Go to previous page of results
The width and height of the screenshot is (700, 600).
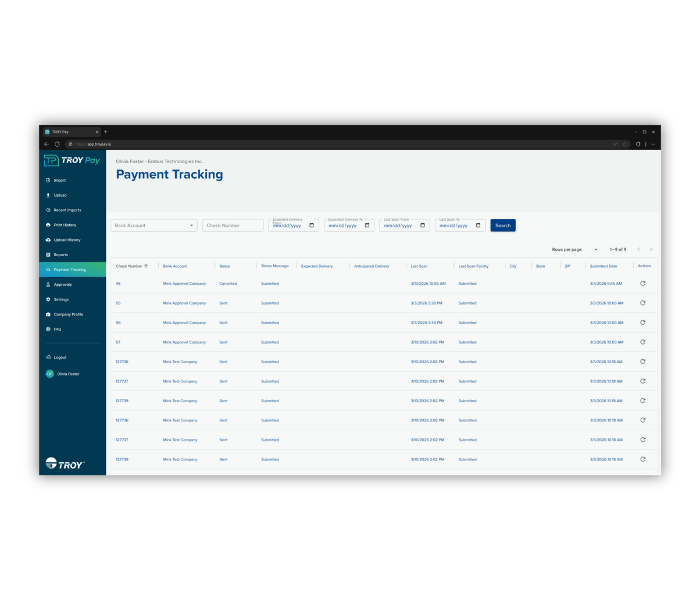point(639,249)
